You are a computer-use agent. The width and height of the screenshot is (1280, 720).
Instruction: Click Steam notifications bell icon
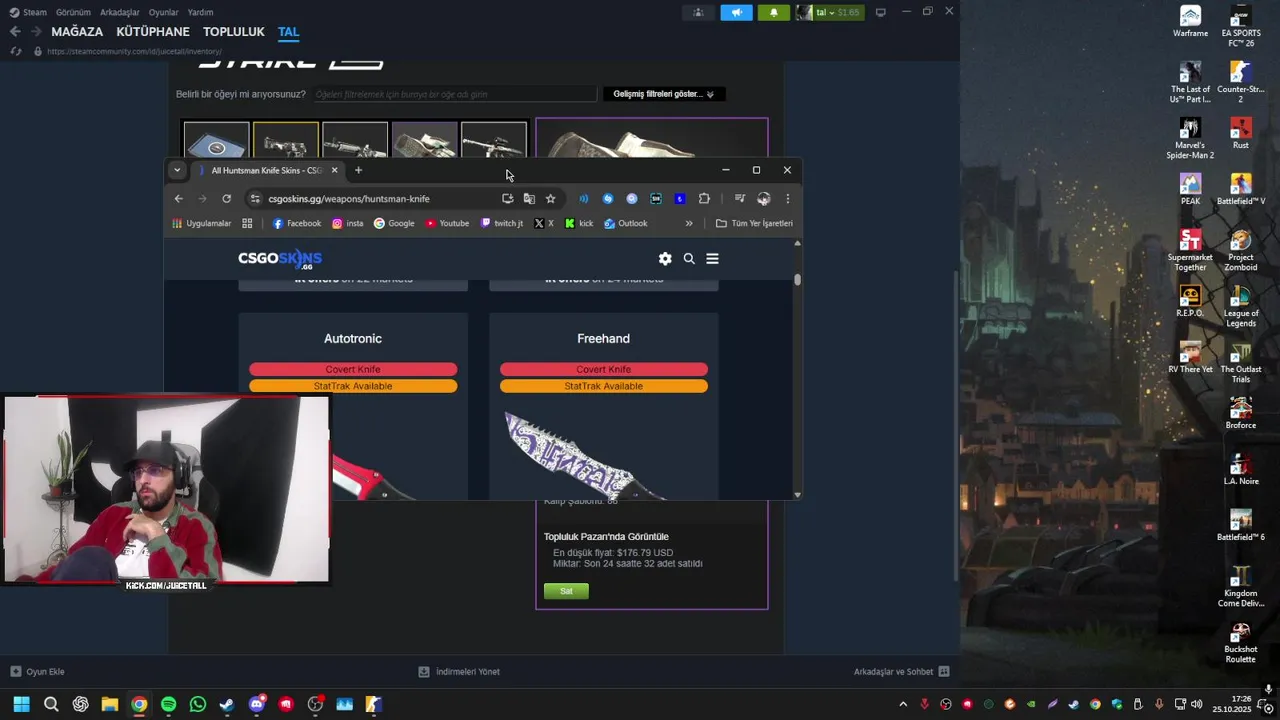[x=774, y=12]
